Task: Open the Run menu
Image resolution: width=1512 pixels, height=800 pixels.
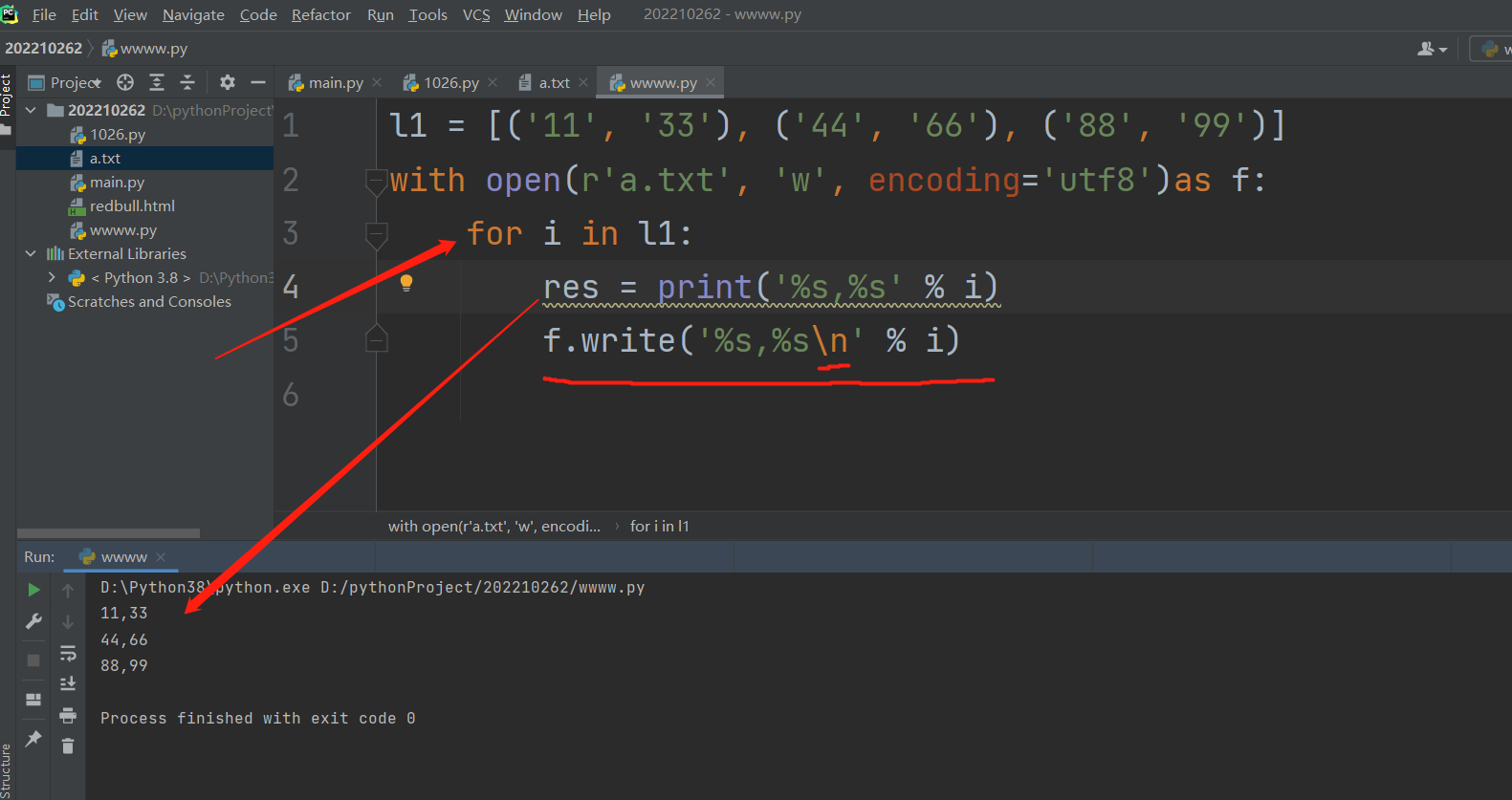Action: pos(381,14)
